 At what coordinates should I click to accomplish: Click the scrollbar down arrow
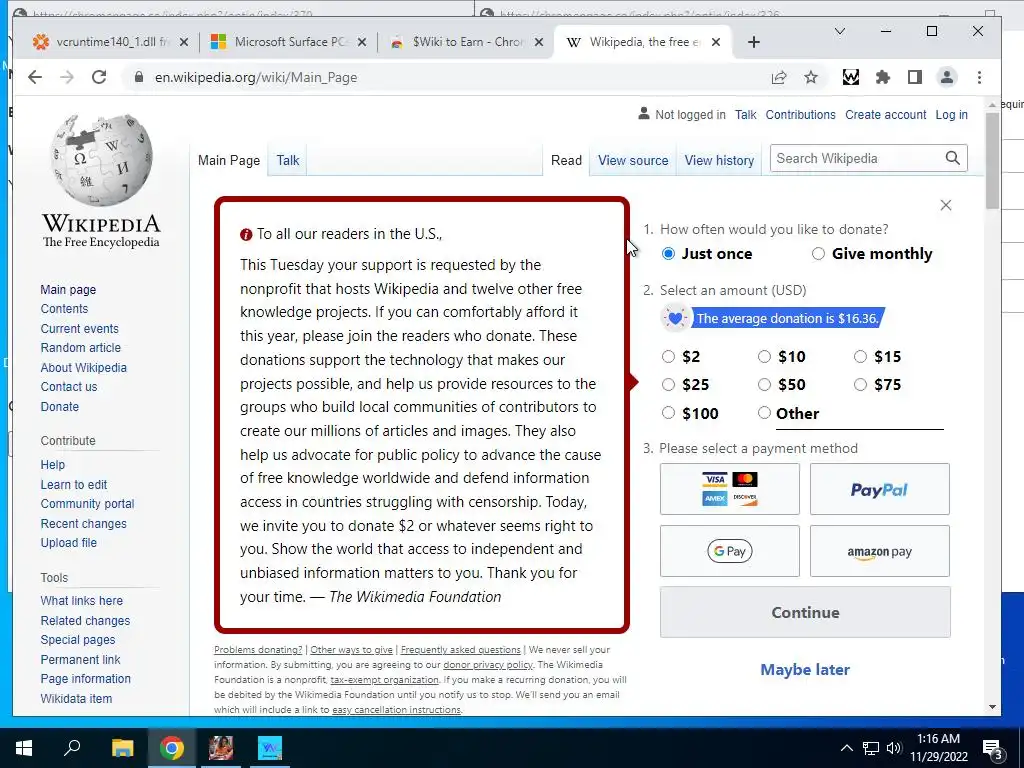click(x=993, y=707)
